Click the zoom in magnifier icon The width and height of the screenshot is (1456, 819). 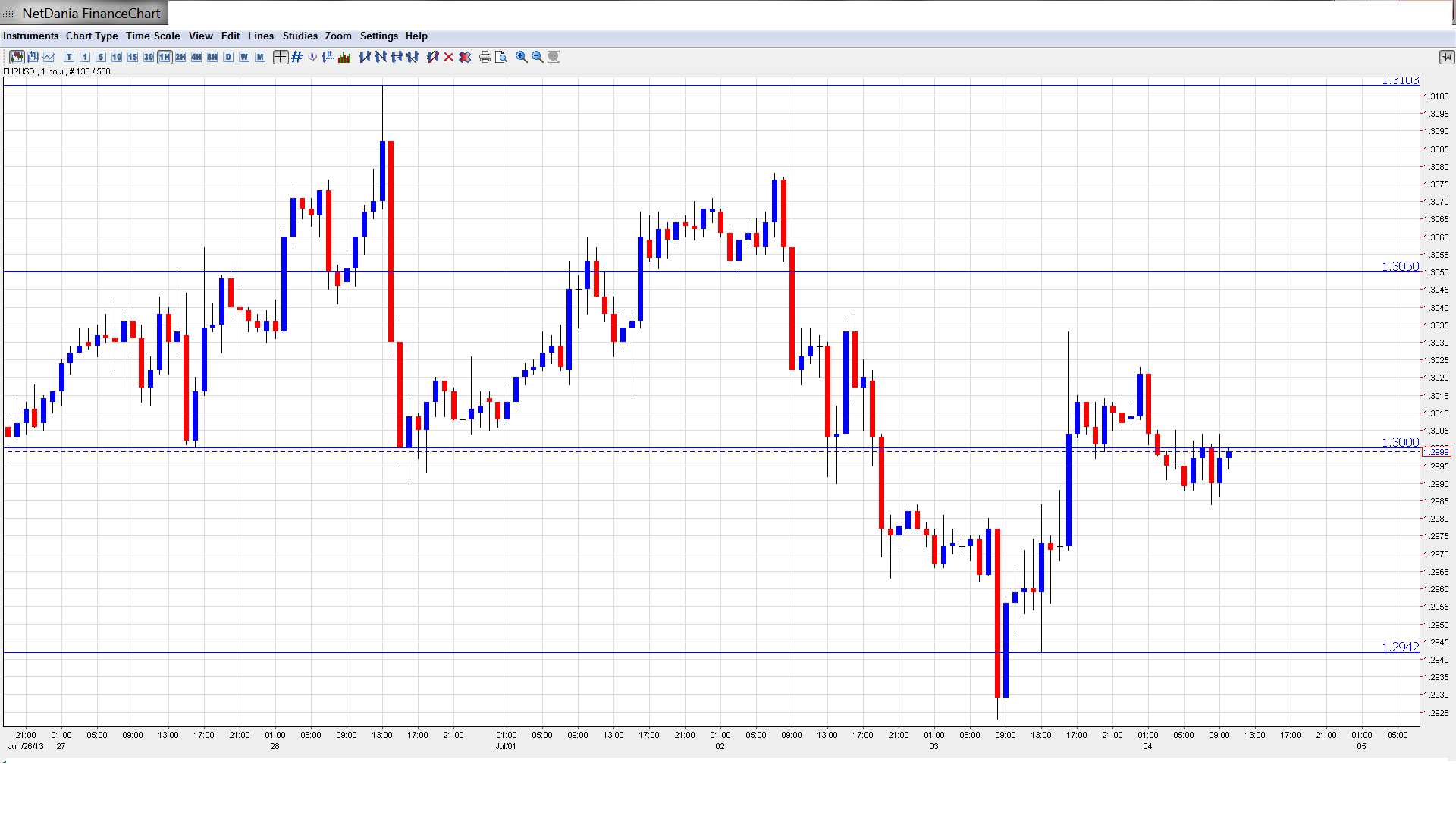(x=522, y=57)
